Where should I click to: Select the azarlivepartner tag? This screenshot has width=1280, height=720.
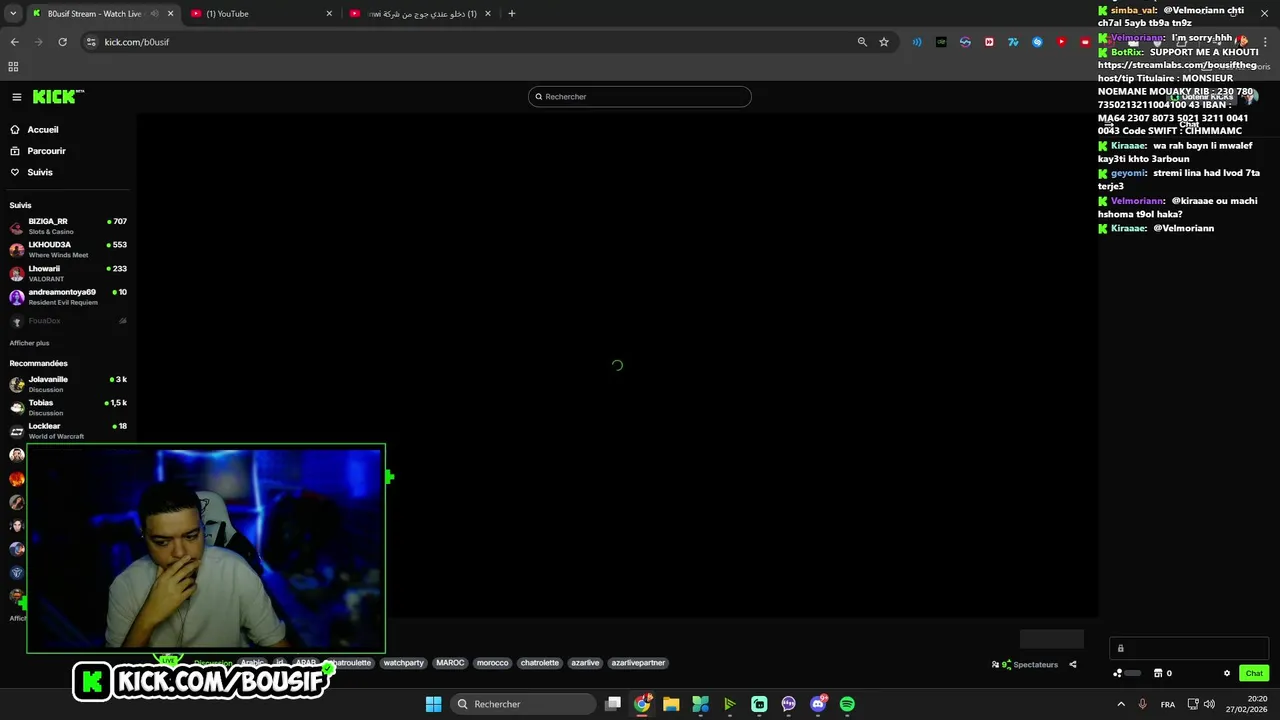(x=638, y=663)
